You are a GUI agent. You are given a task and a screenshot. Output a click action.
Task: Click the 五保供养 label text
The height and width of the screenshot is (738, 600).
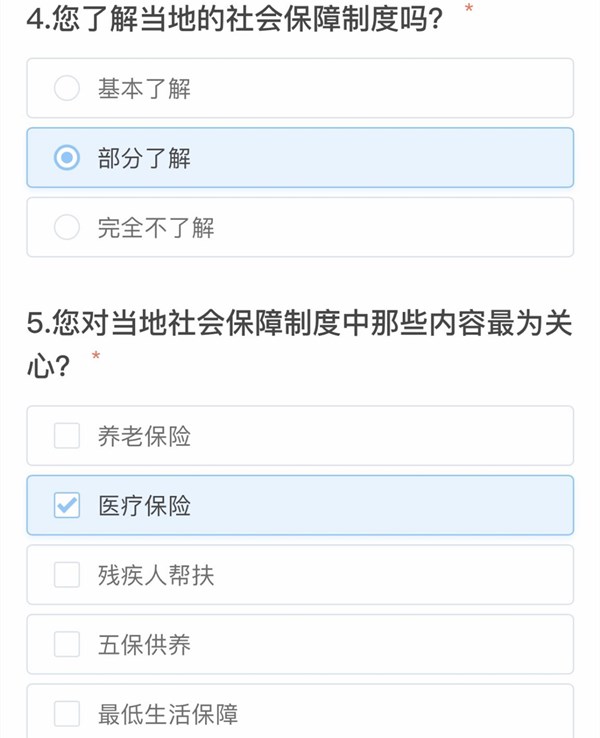coord(144,645)
